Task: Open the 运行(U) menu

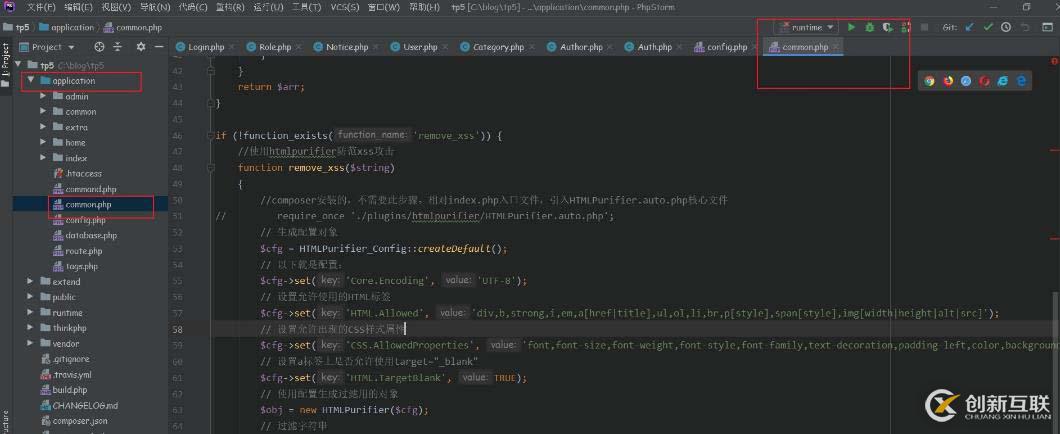Action: (x=268, y=7)
